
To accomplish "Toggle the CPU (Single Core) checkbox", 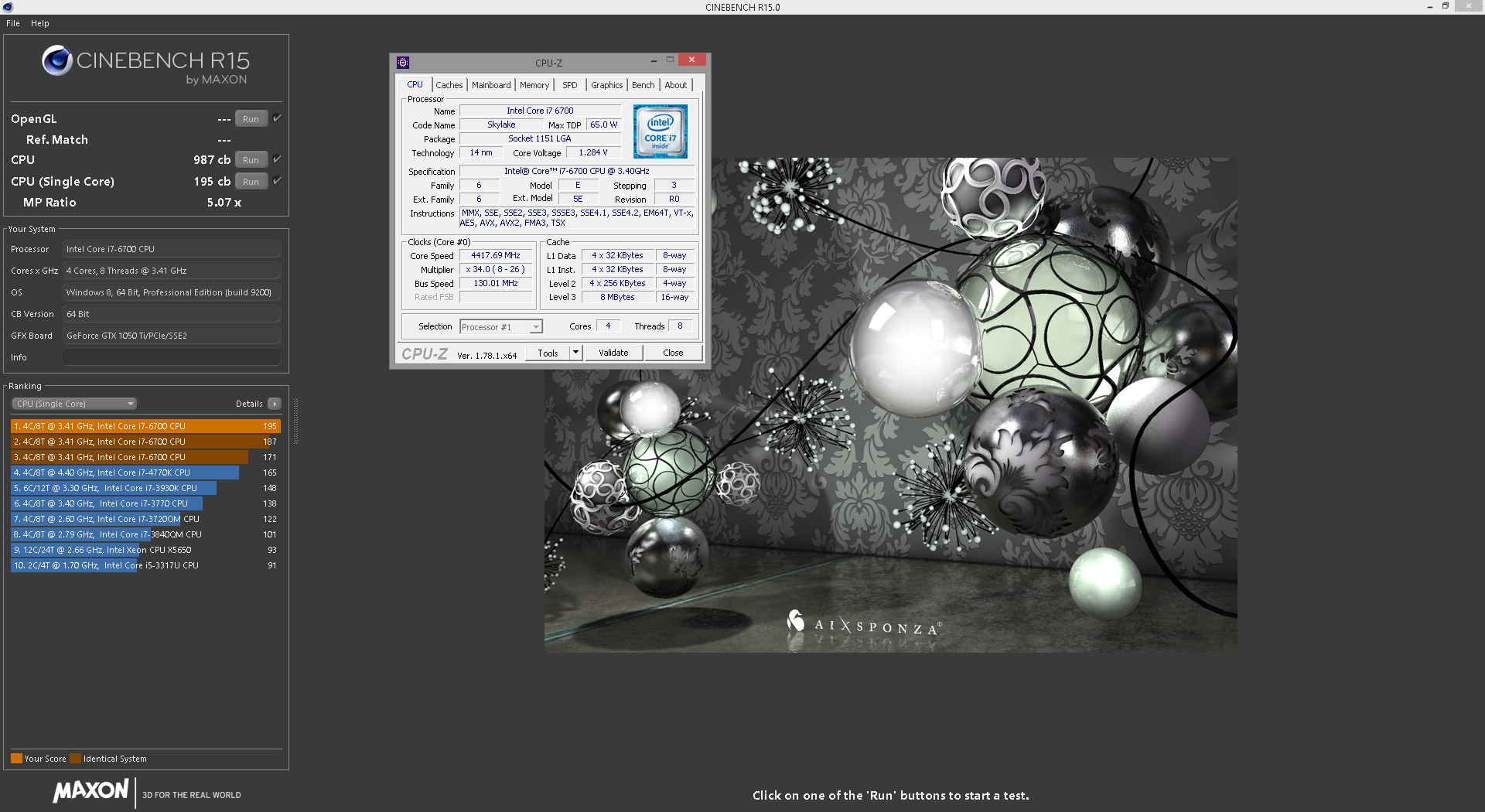I will [x=277, y=181].
